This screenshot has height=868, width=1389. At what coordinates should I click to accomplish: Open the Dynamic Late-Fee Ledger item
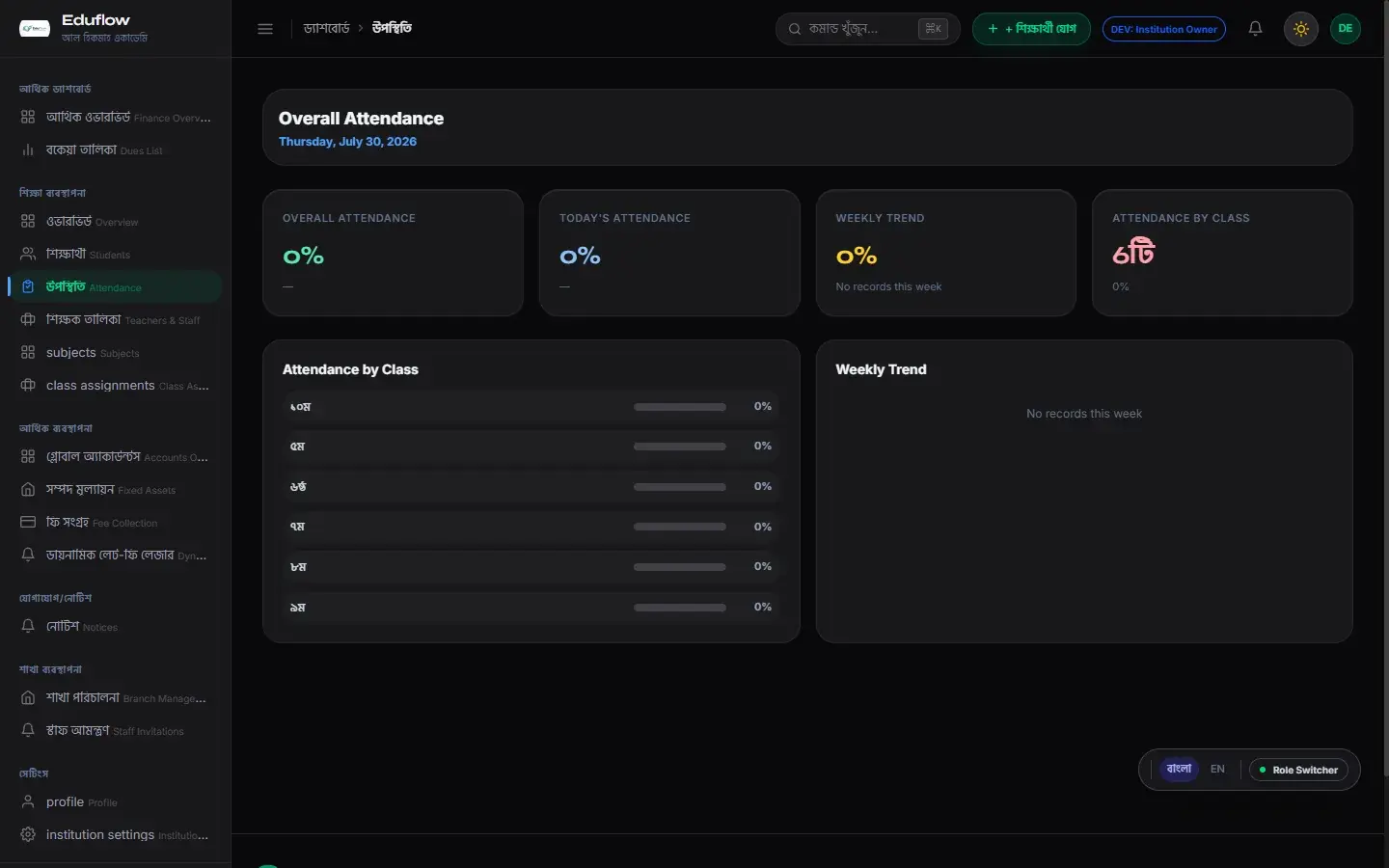pyautogui.click(x=116, y=555)
